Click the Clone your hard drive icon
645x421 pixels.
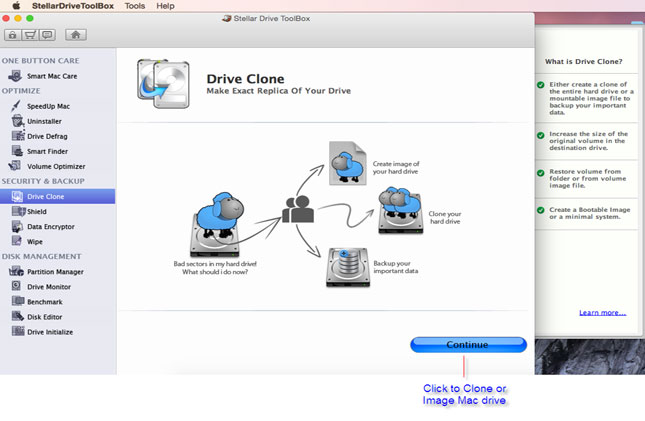pyautogui.click(x=401, y=210)
